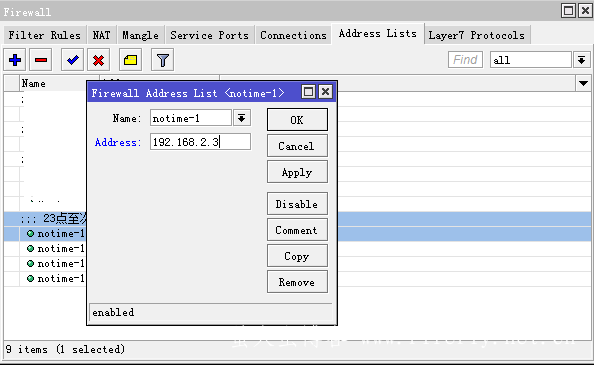Open the Layer7 Protocols tab

coord(477,35)
